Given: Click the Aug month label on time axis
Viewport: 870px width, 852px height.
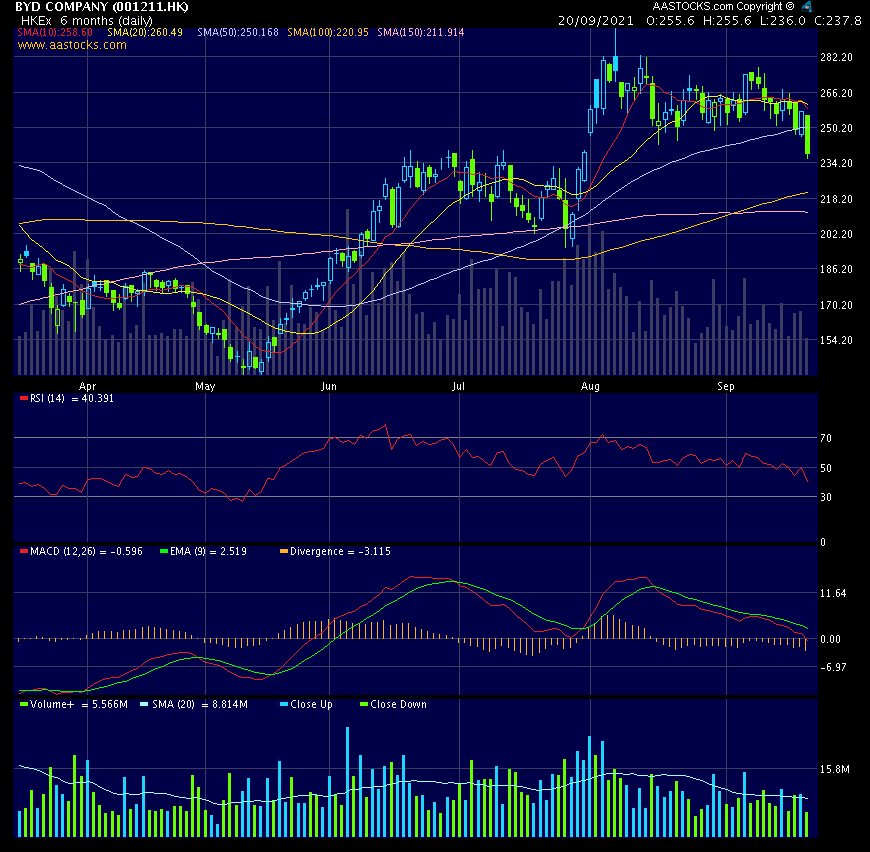Looking at the screenshot, I should coord(590,387).
